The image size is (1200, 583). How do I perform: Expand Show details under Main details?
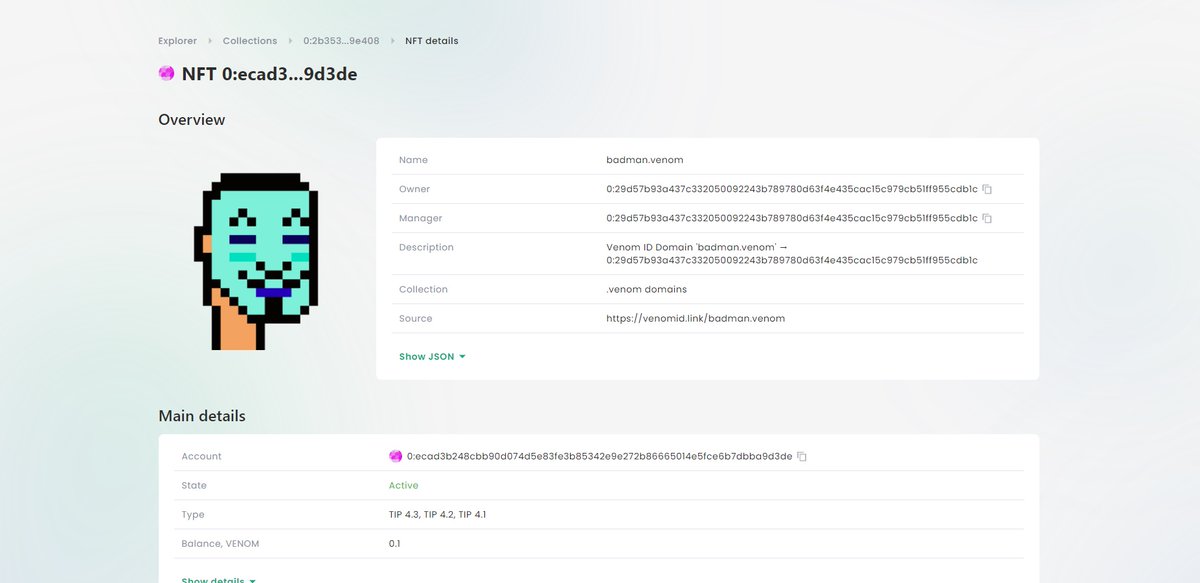pos(219,580)
